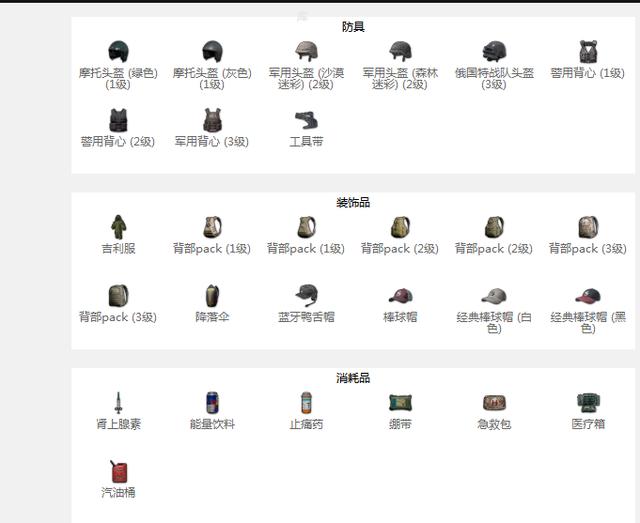Click the 绷带 bandage icon
The image size is (640, 523).
click(400, 403)
